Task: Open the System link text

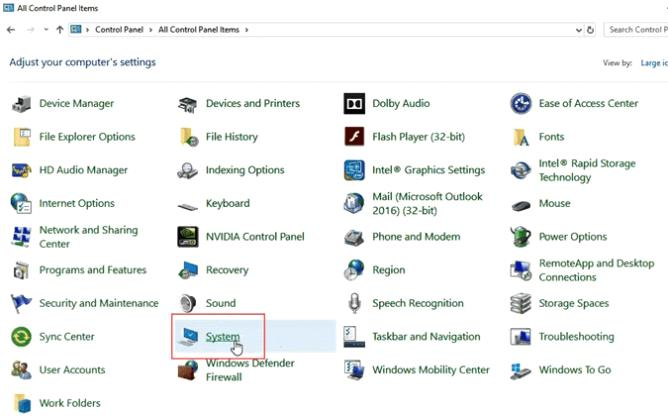Action: coord(222,336)
